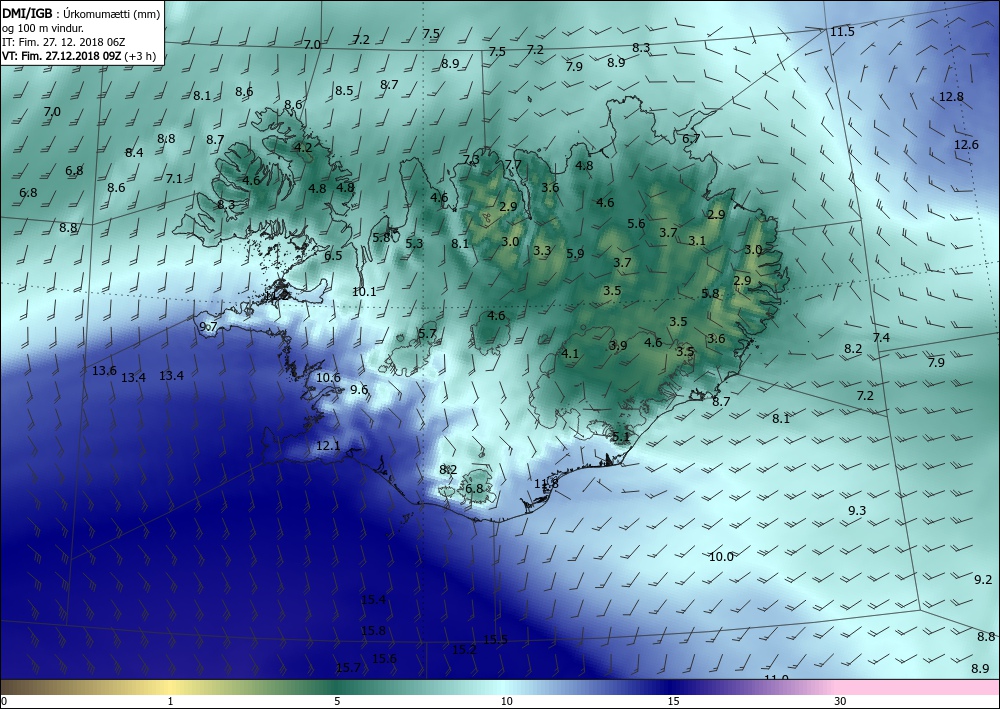Click the map value "5.3"
The image size is (1000, 709).
[x=414, y=243]
